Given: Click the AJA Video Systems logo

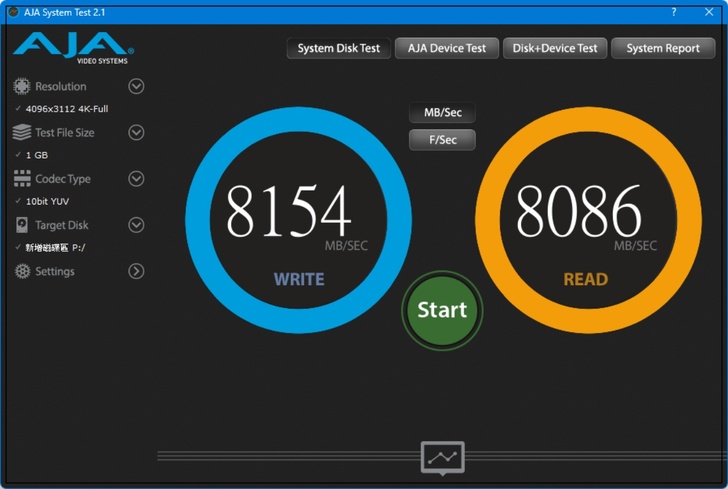Looking at the screenshot, I should click(x=74, y=48).
